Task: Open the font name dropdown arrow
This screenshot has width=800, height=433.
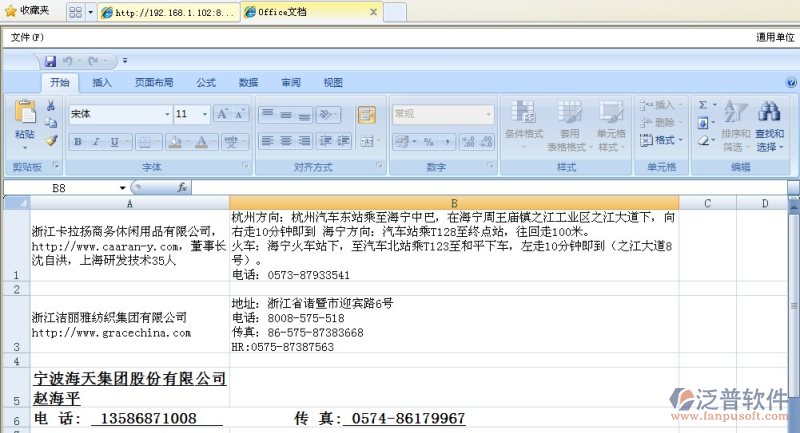Action: click(x=167, y=114)
